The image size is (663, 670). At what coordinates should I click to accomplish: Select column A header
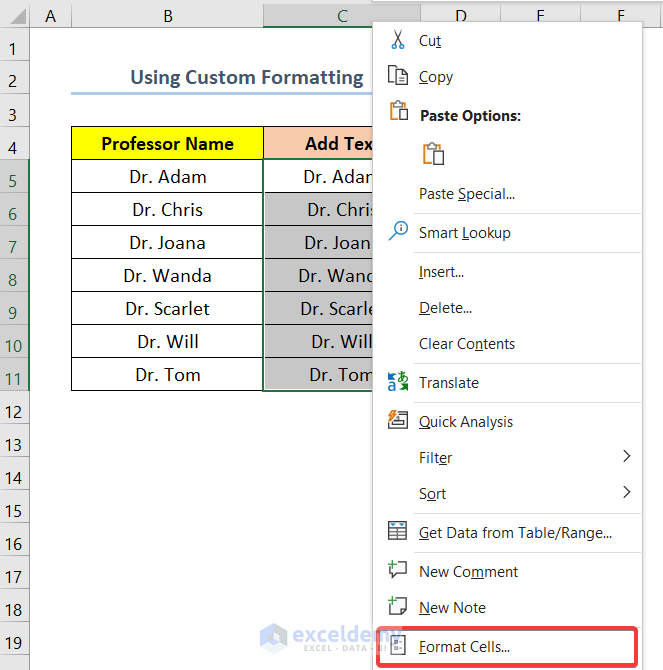[x=50, y=16]
